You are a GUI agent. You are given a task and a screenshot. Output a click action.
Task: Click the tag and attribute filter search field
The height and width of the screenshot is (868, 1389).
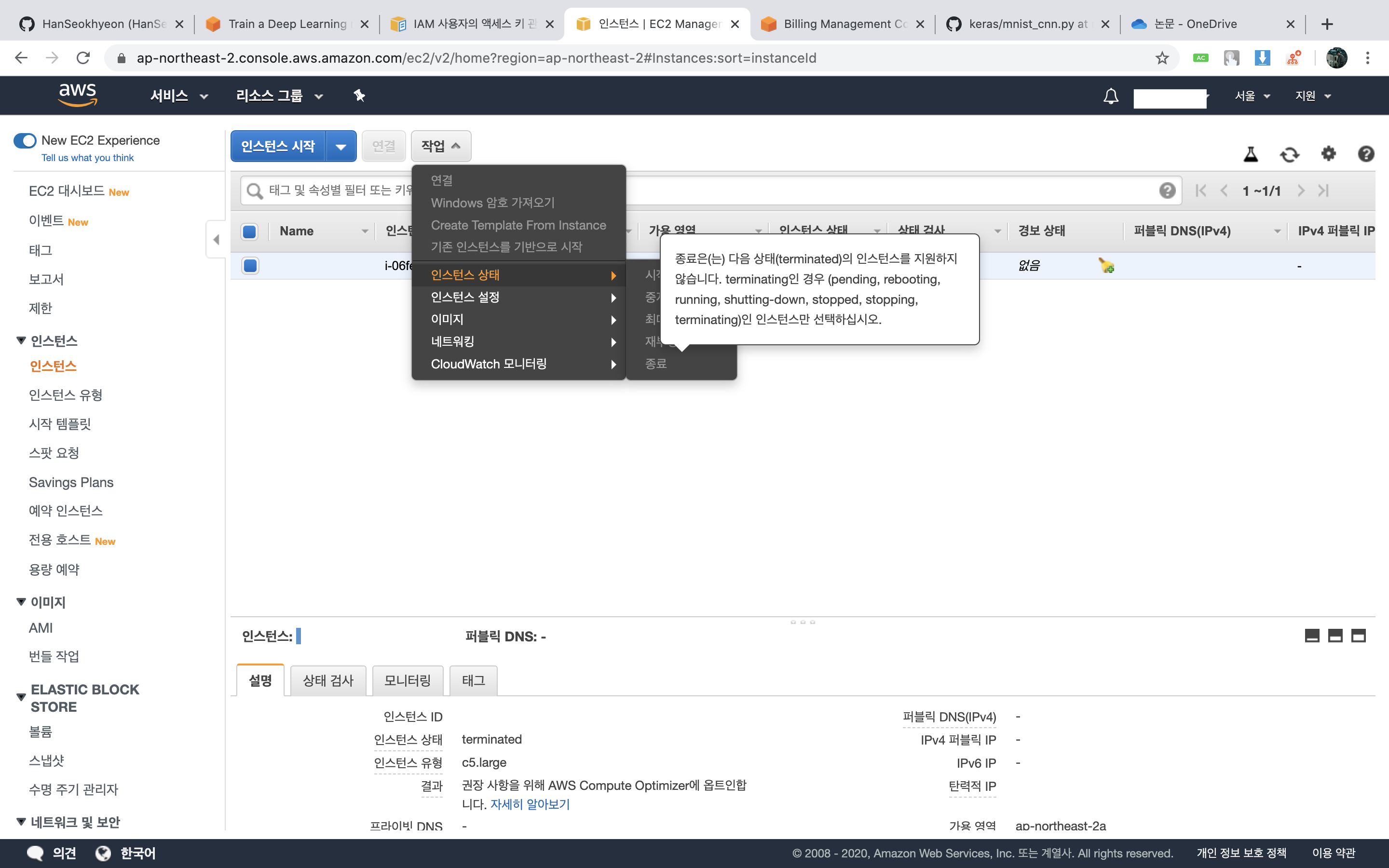339,190
